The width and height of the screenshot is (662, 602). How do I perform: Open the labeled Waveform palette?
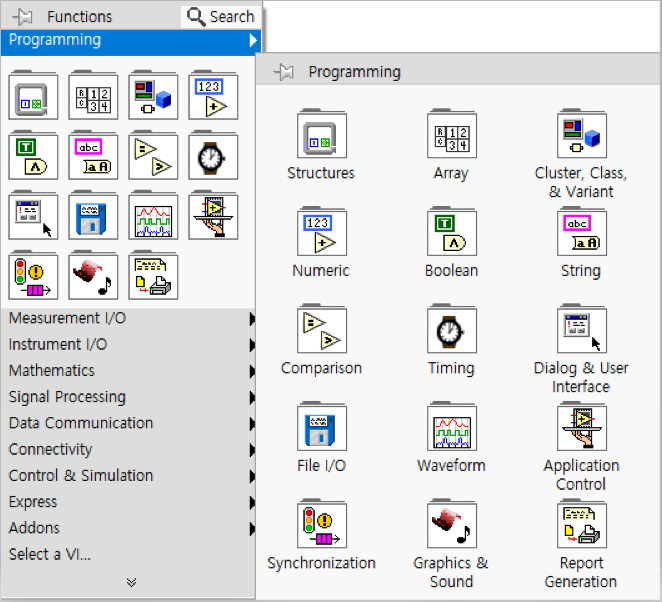[x=452, y=426]
